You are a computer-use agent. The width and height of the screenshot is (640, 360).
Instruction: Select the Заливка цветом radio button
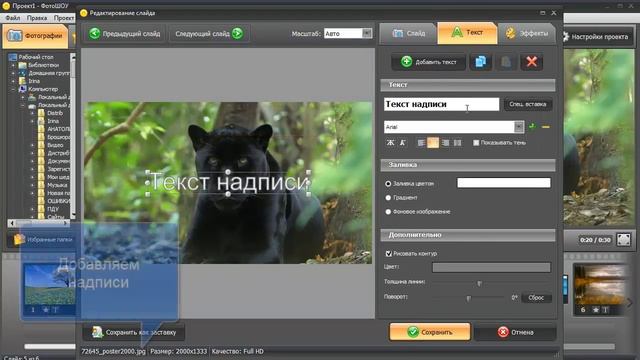(x=388, y=184)
